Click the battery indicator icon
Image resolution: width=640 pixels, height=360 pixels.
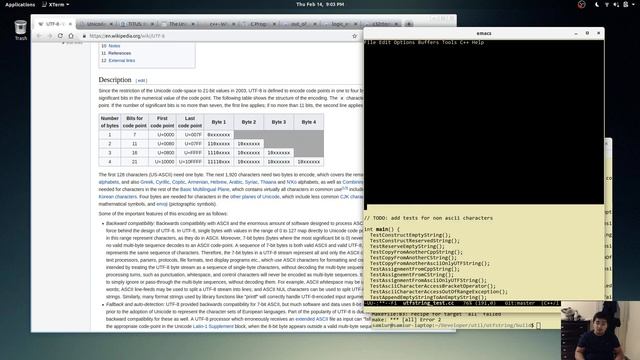pos(626,4)
